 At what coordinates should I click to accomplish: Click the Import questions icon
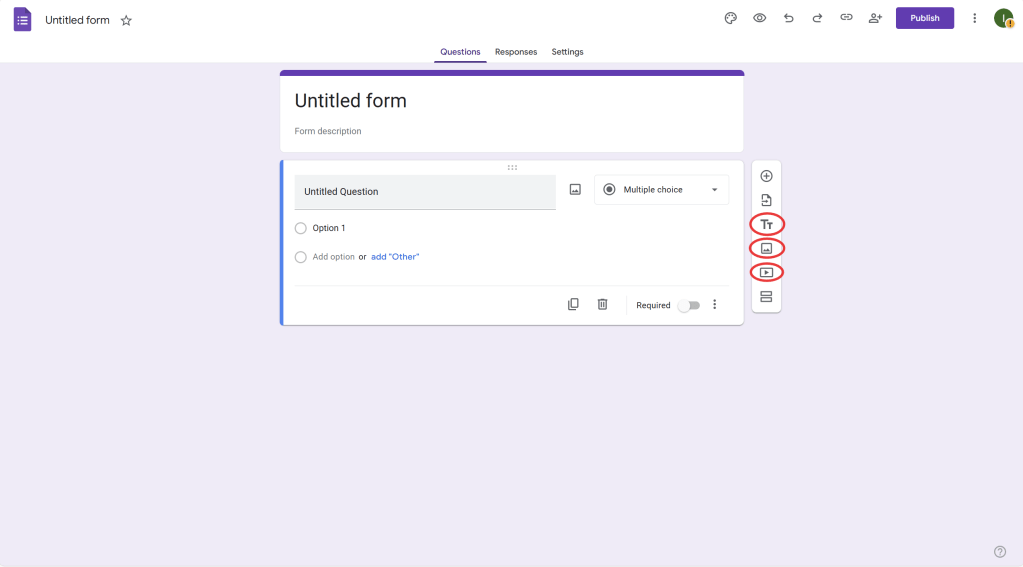click(766, 200)
